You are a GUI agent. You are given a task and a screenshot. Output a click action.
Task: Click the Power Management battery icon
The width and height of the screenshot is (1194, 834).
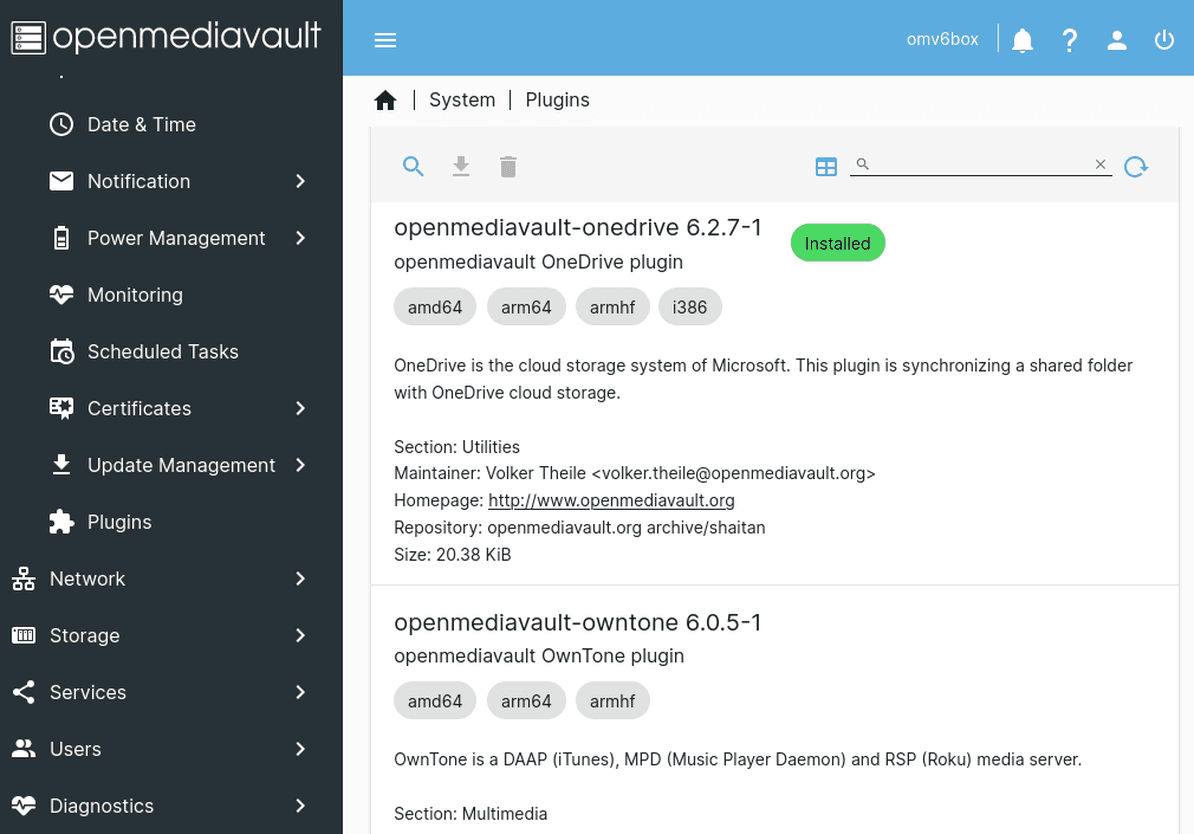point(62,238)
